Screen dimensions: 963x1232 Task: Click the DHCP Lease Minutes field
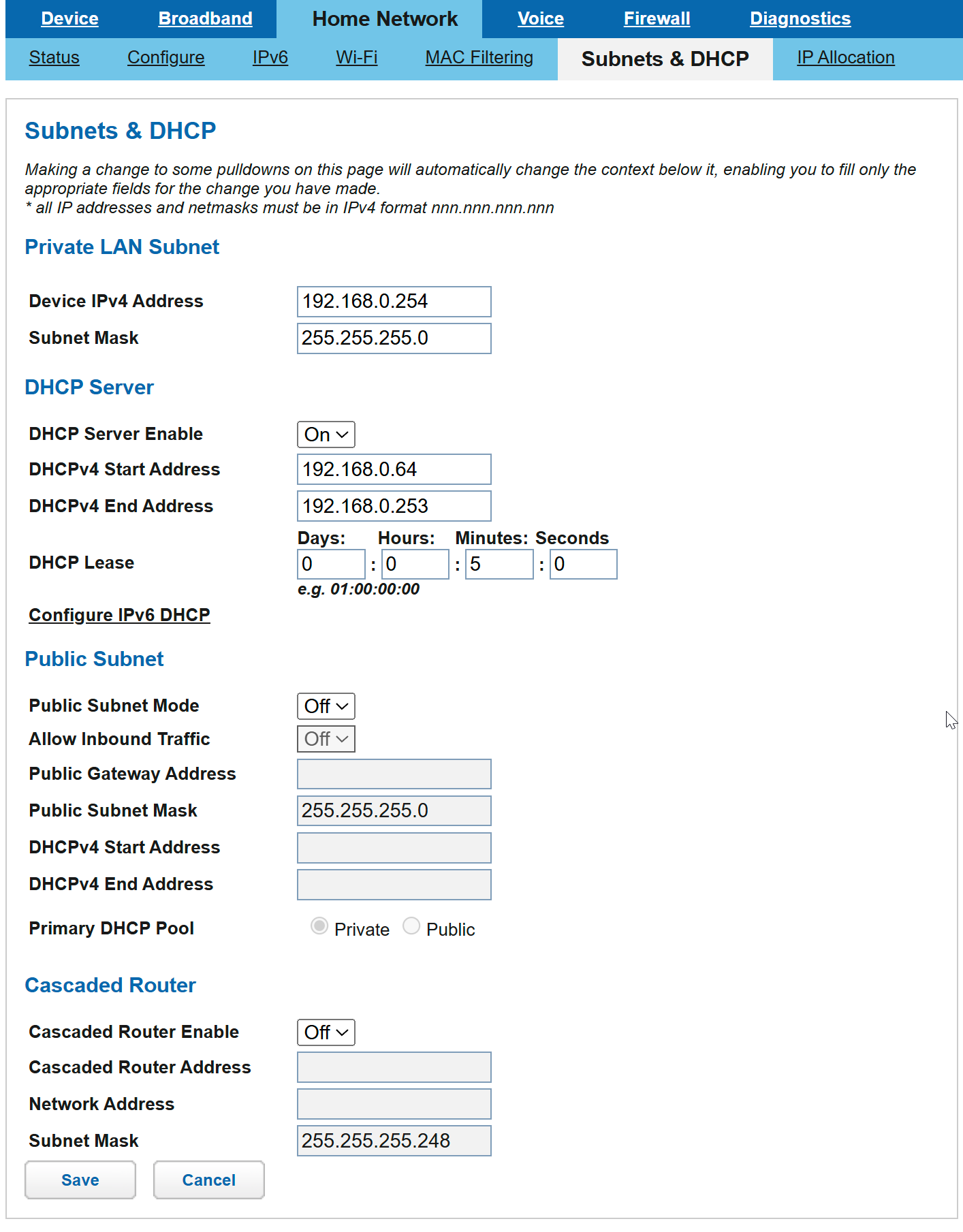[499, 565]
